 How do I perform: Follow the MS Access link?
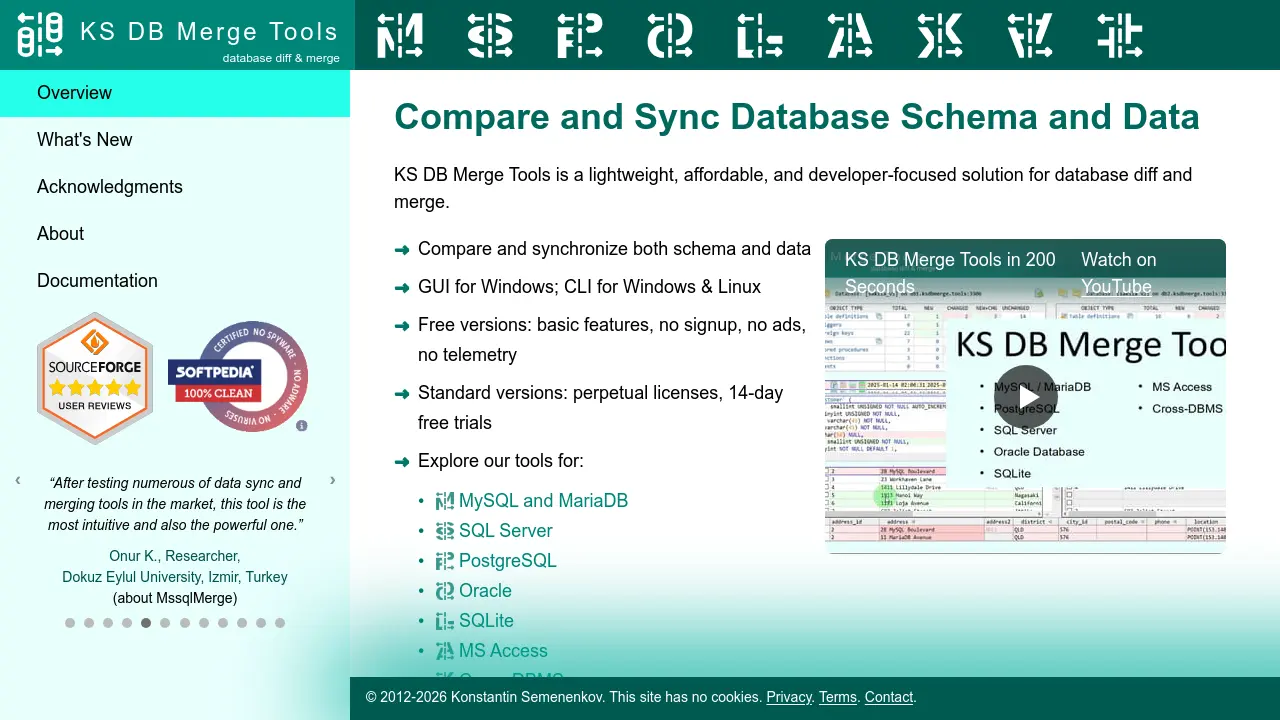point(503,651)
